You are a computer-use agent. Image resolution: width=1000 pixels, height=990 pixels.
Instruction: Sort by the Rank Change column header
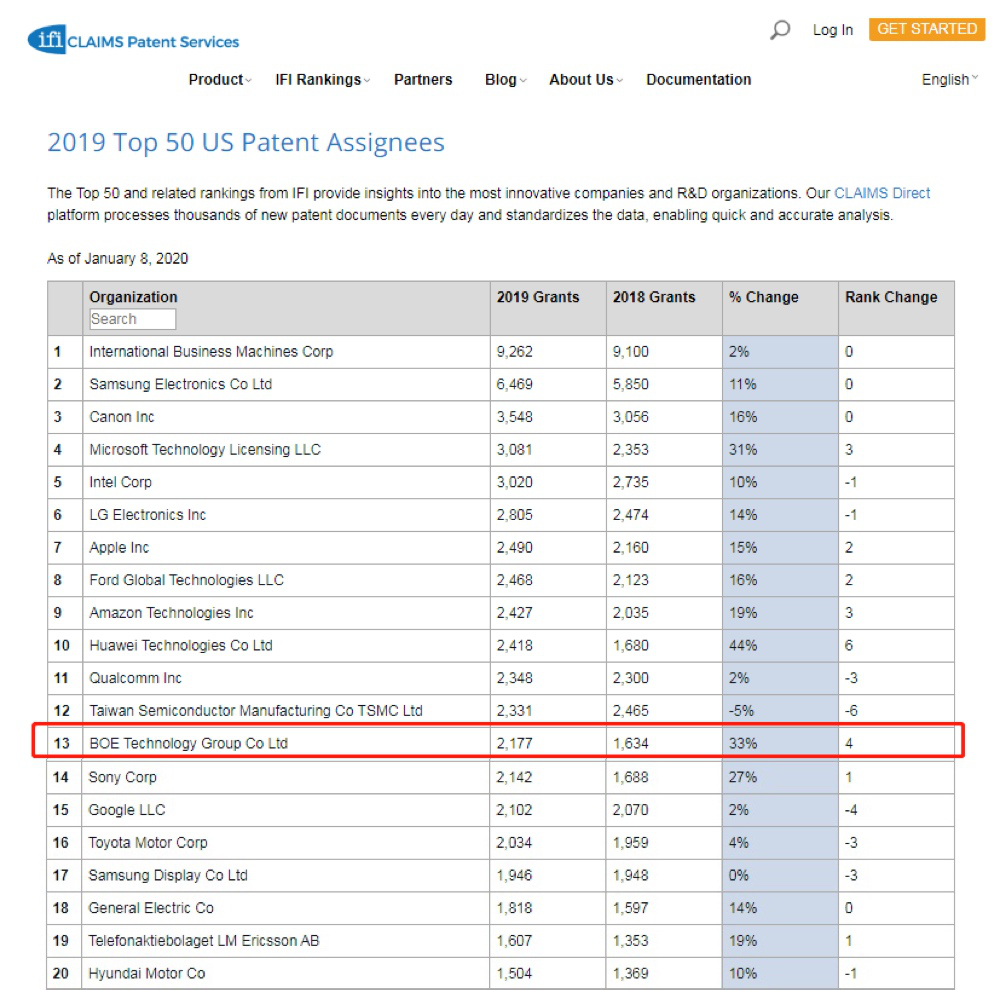point(890,297)
